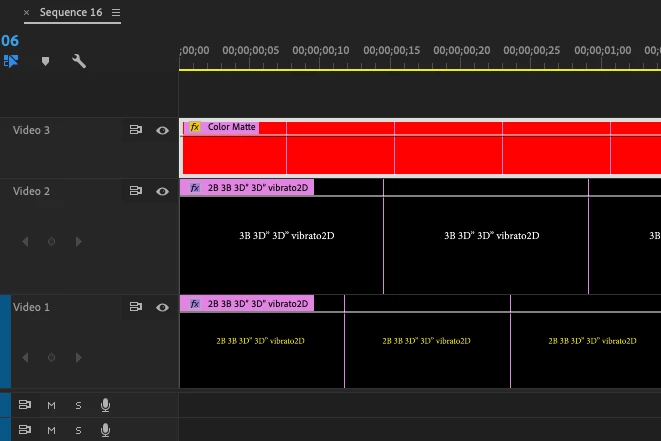This screenshot has height=441, width=661.
Task: Enable voice-over record on second audio track
Action: (105, 430)
